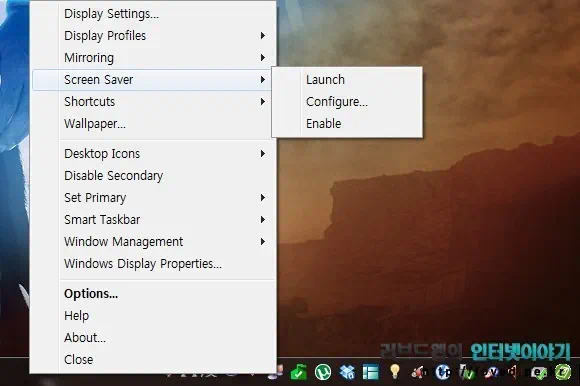This screenshot has height=386, width=580.
Task: Open screen saver Configure option
Action: click(347, 102)
